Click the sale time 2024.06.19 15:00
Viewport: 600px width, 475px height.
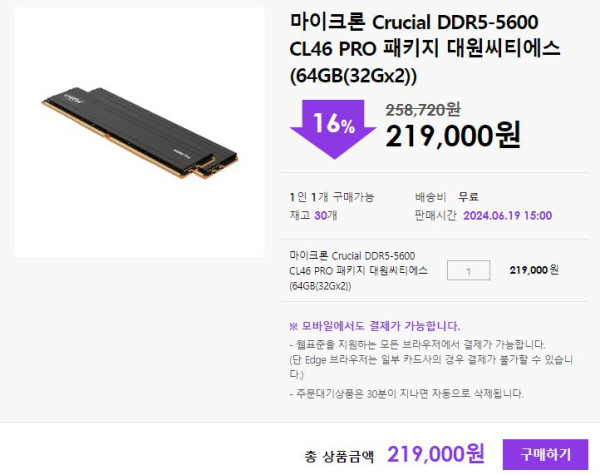[507, 215]
